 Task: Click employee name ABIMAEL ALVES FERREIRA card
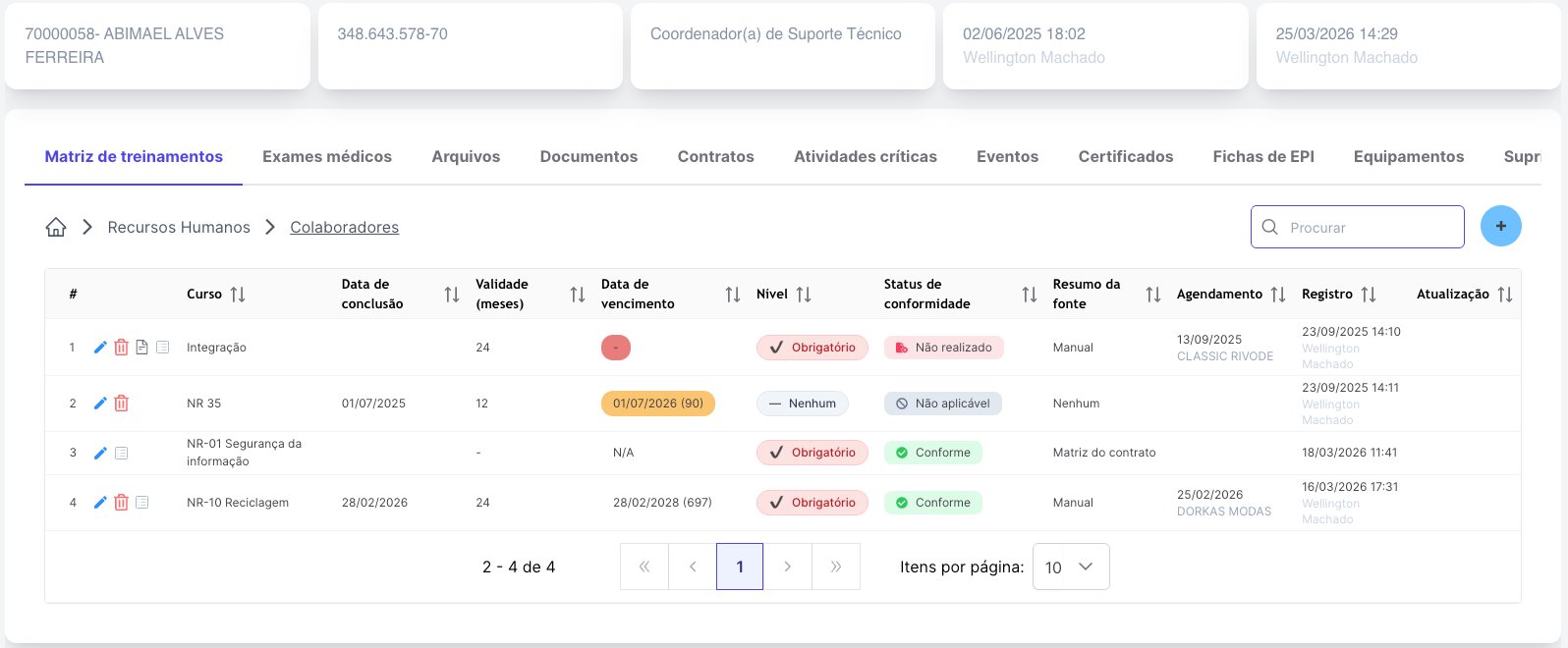157,46
